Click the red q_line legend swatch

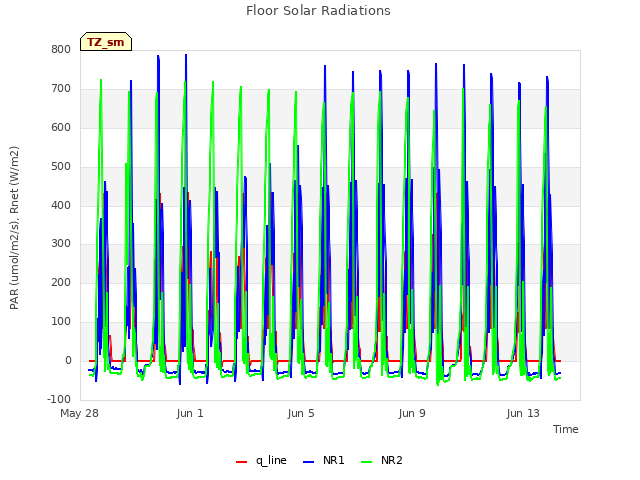(242, 462)
